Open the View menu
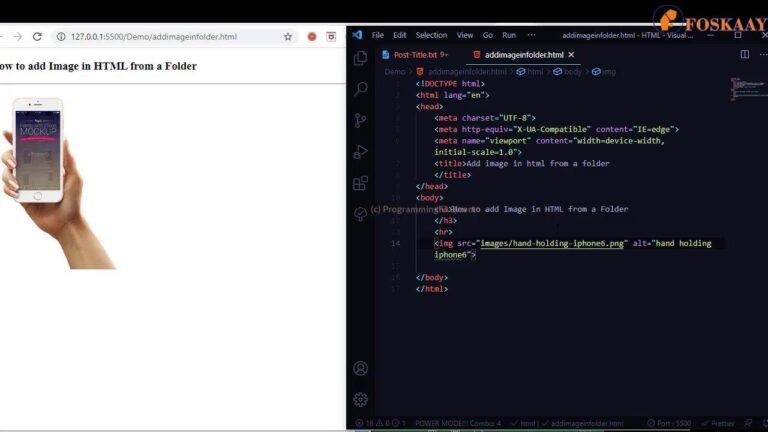Screen dimensions: 768x432 click(x=465, y=35)
